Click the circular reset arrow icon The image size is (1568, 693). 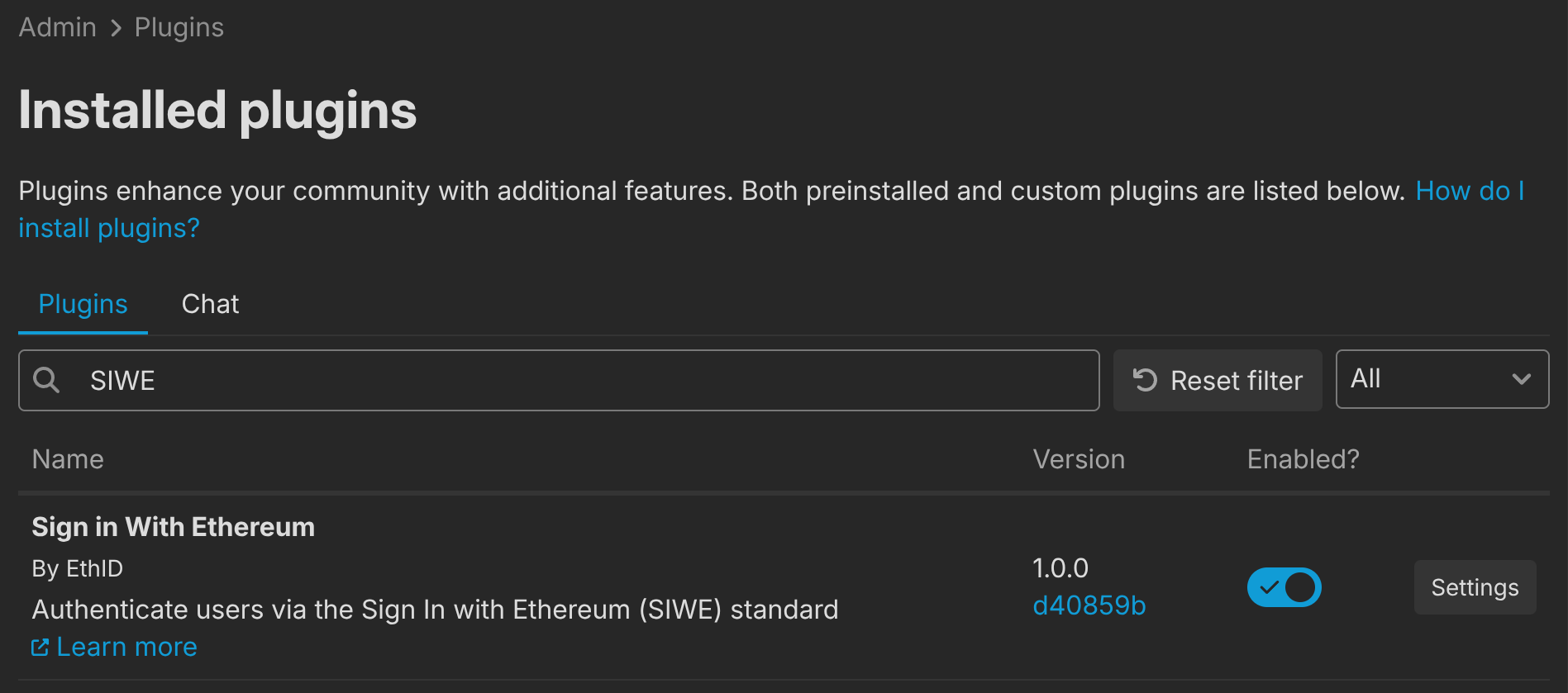[1144, 380]
